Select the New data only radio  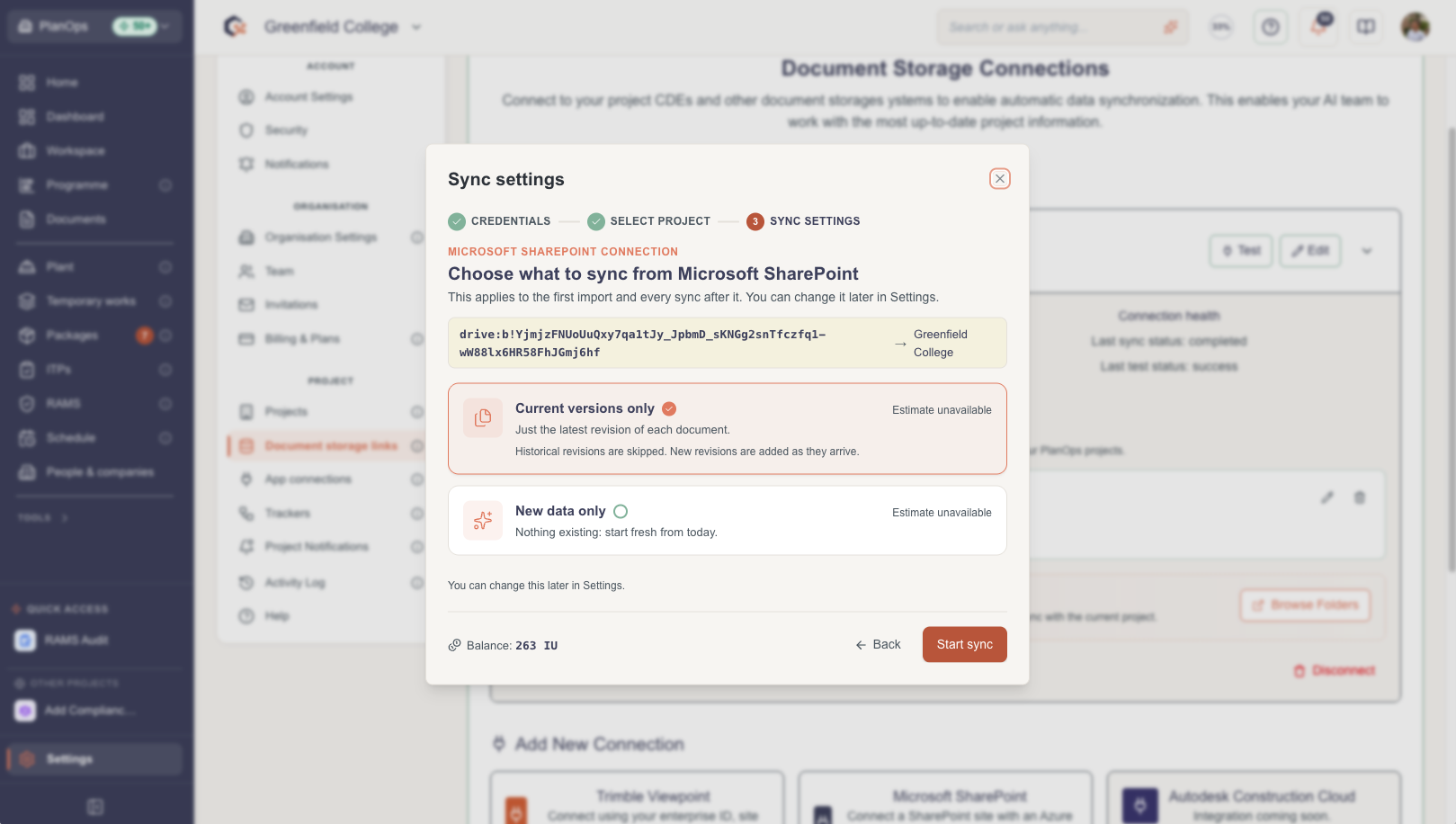coord(621,511)
